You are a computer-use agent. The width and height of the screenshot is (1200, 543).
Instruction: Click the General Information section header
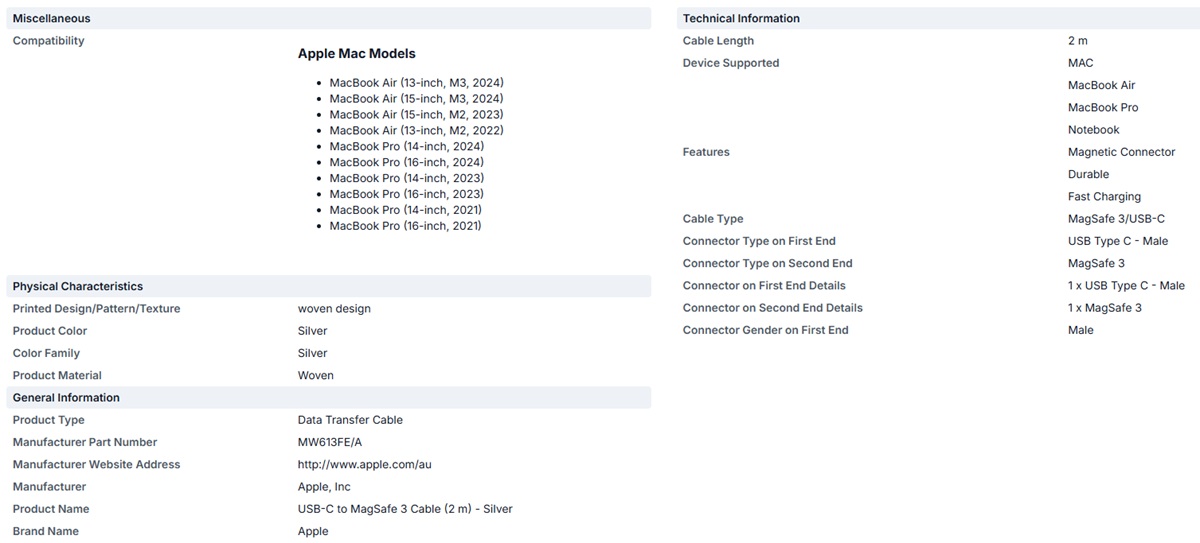click(66, 397)
